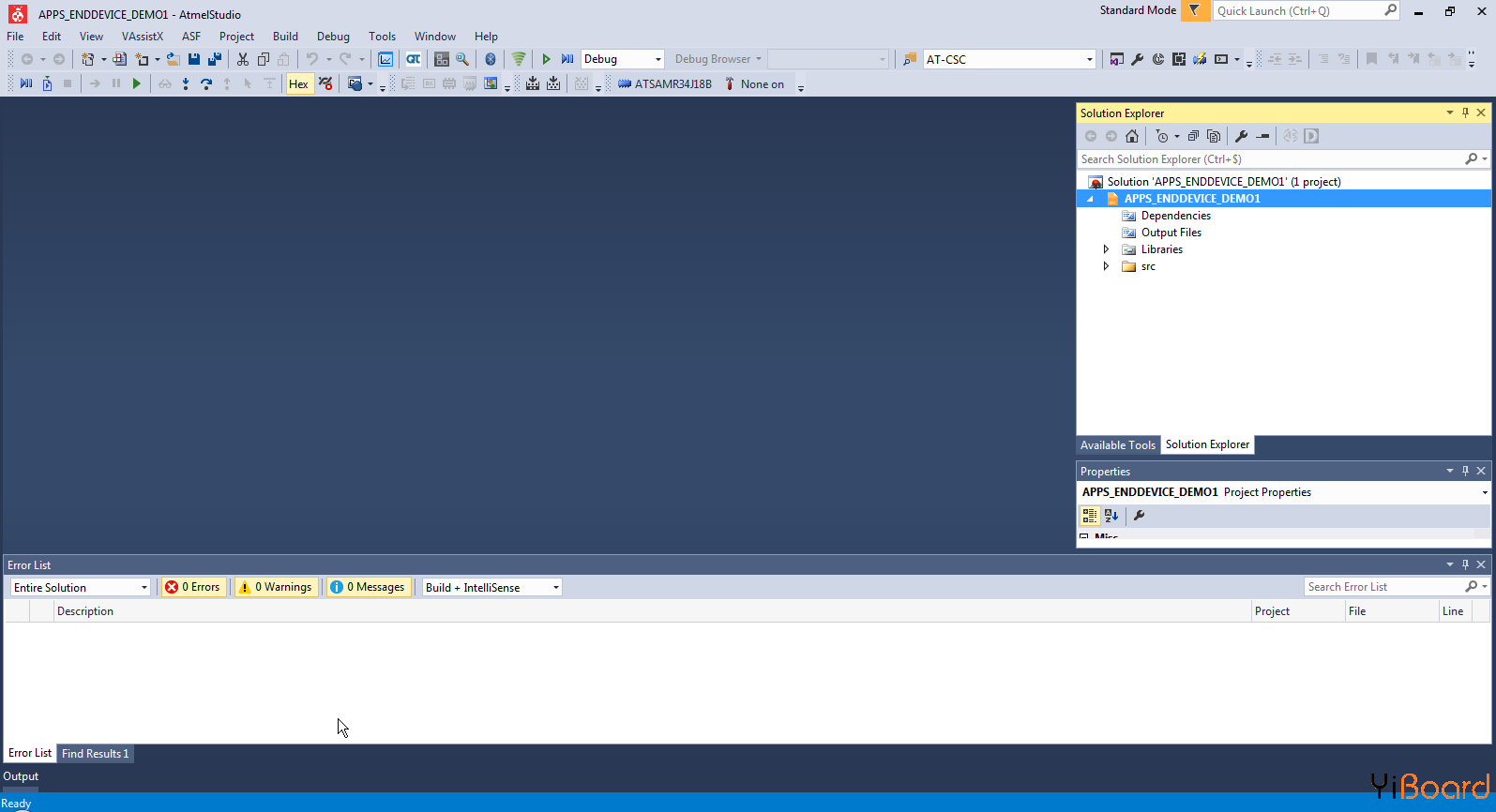Click the Preview Selected Items dash icon
This screenshot has height=812, width=1496.
coord(1262,136)
